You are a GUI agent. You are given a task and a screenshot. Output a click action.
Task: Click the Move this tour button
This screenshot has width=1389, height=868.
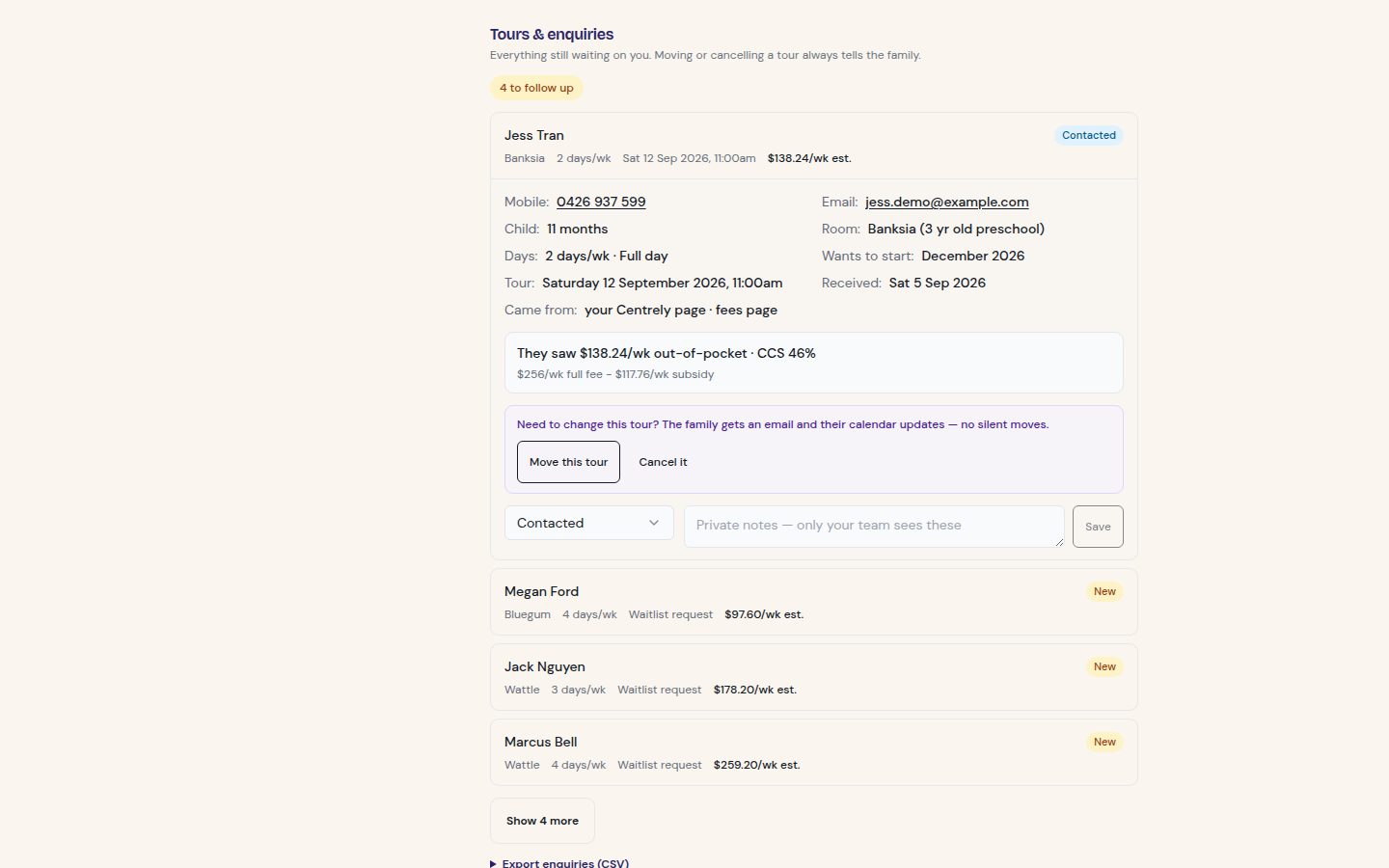click(x=568, y=462)
